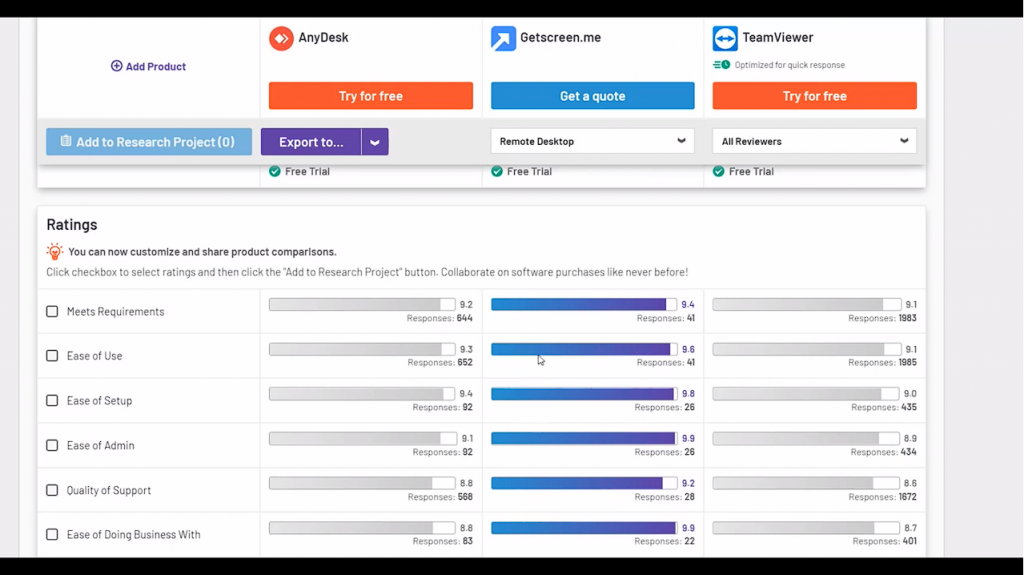
Task: Check the Ease of Setup checkbox
Action: click(52, 401)
